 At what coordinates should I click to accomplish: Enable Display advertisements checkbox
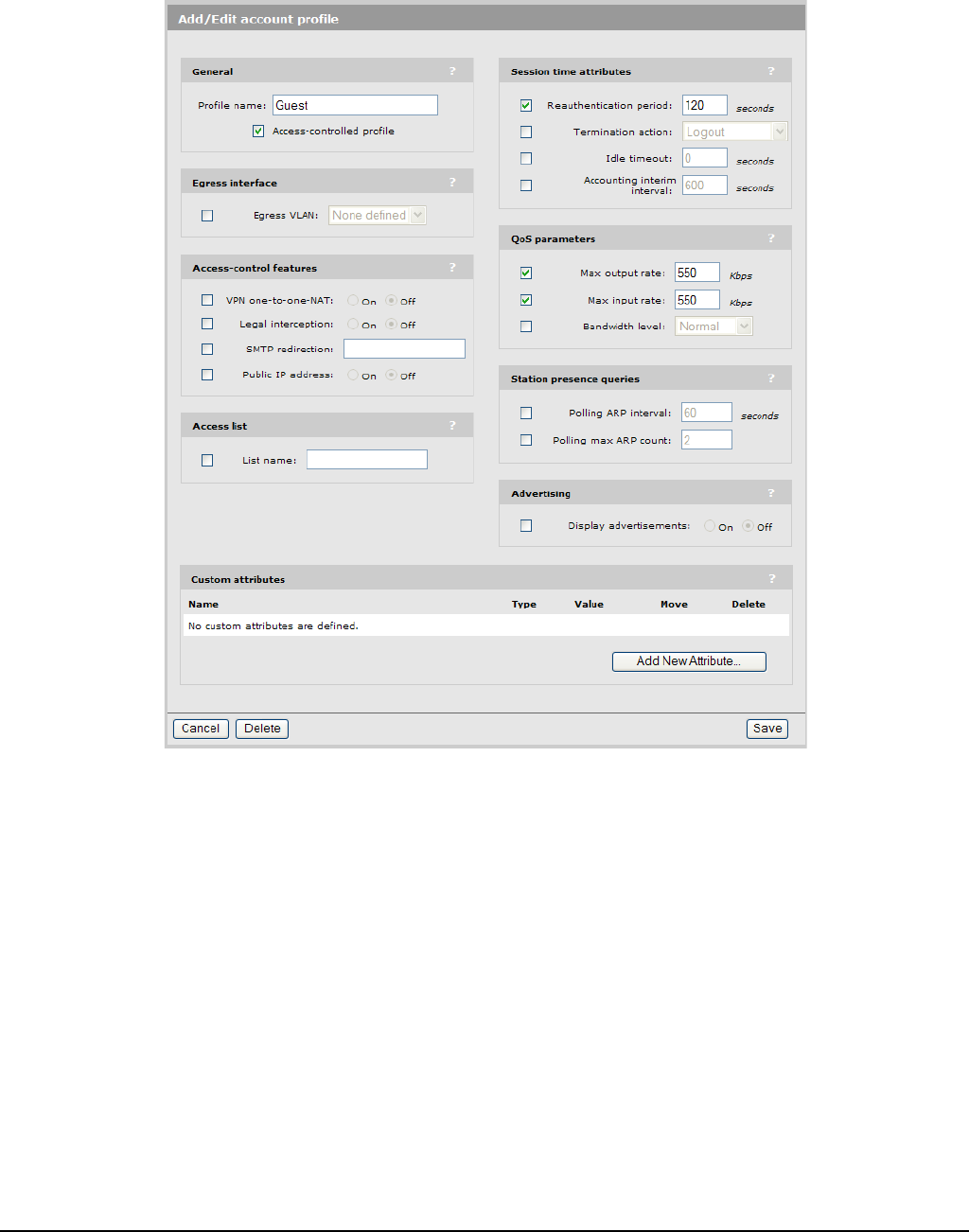[526, 526]
